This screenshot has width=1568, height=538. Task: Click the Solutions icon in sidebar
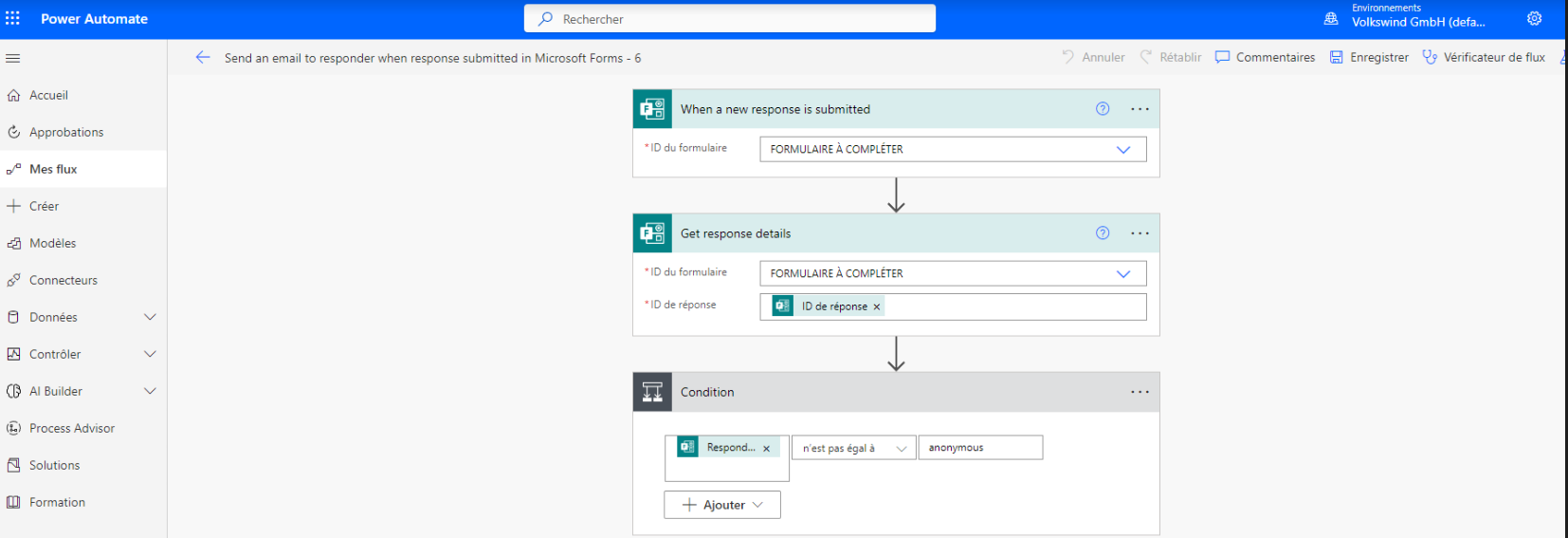click(x=13, y=465)
